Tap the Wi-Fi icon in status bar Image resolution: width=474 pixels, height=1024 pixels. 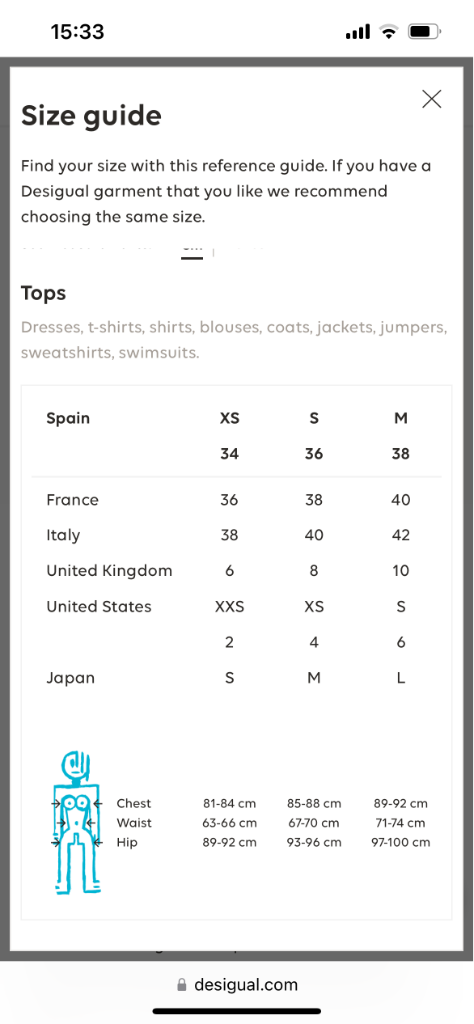(x=390, y=31)
